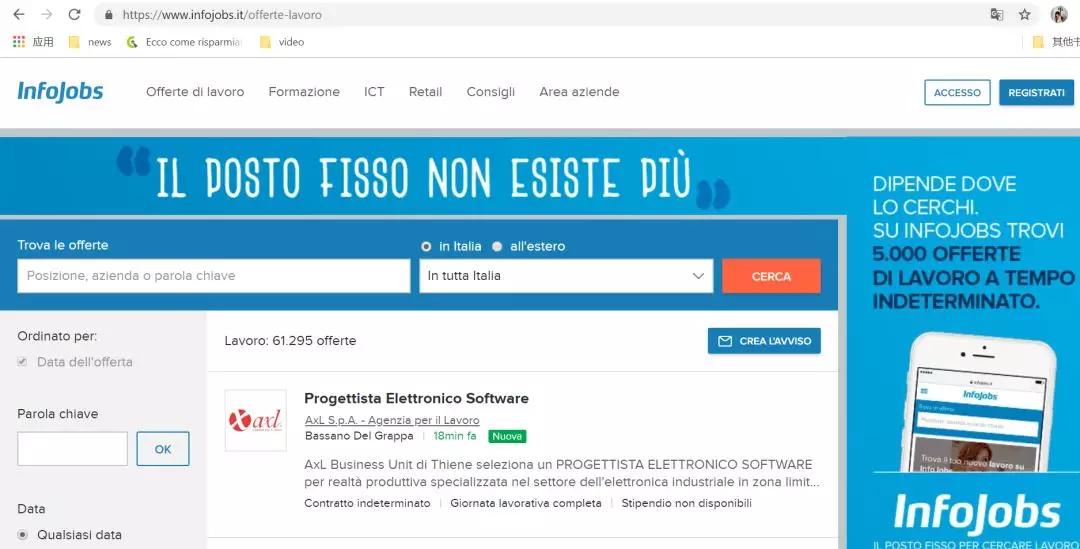Screen dimensions: 1080x549
Task: Open the apps grid bookmark icon
Action: (19, 42)
